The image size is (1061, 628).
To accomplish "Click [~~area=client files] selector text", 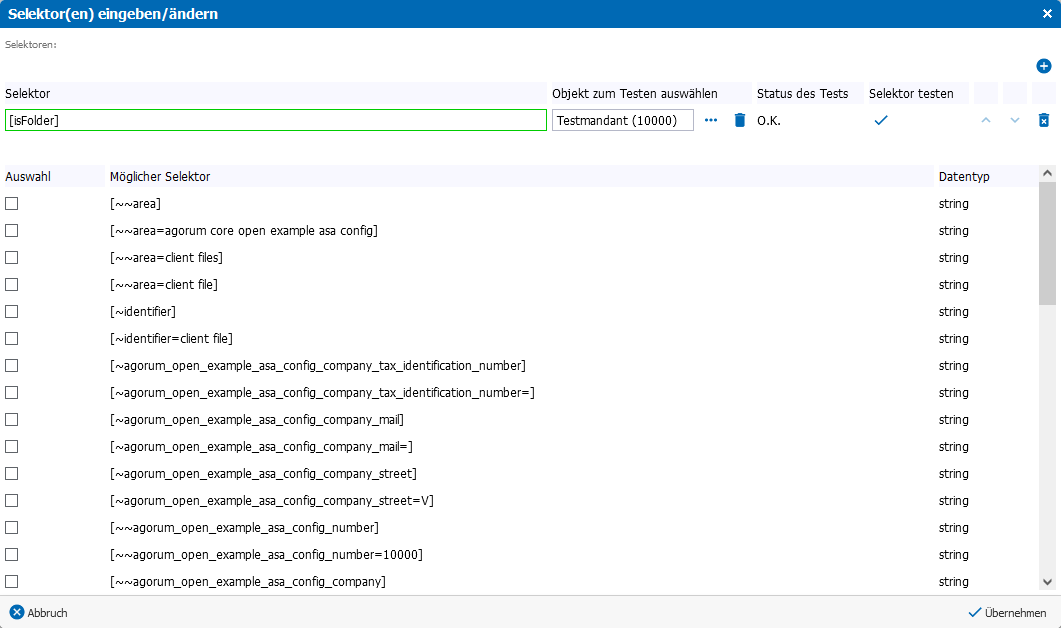I will point(166,258).
